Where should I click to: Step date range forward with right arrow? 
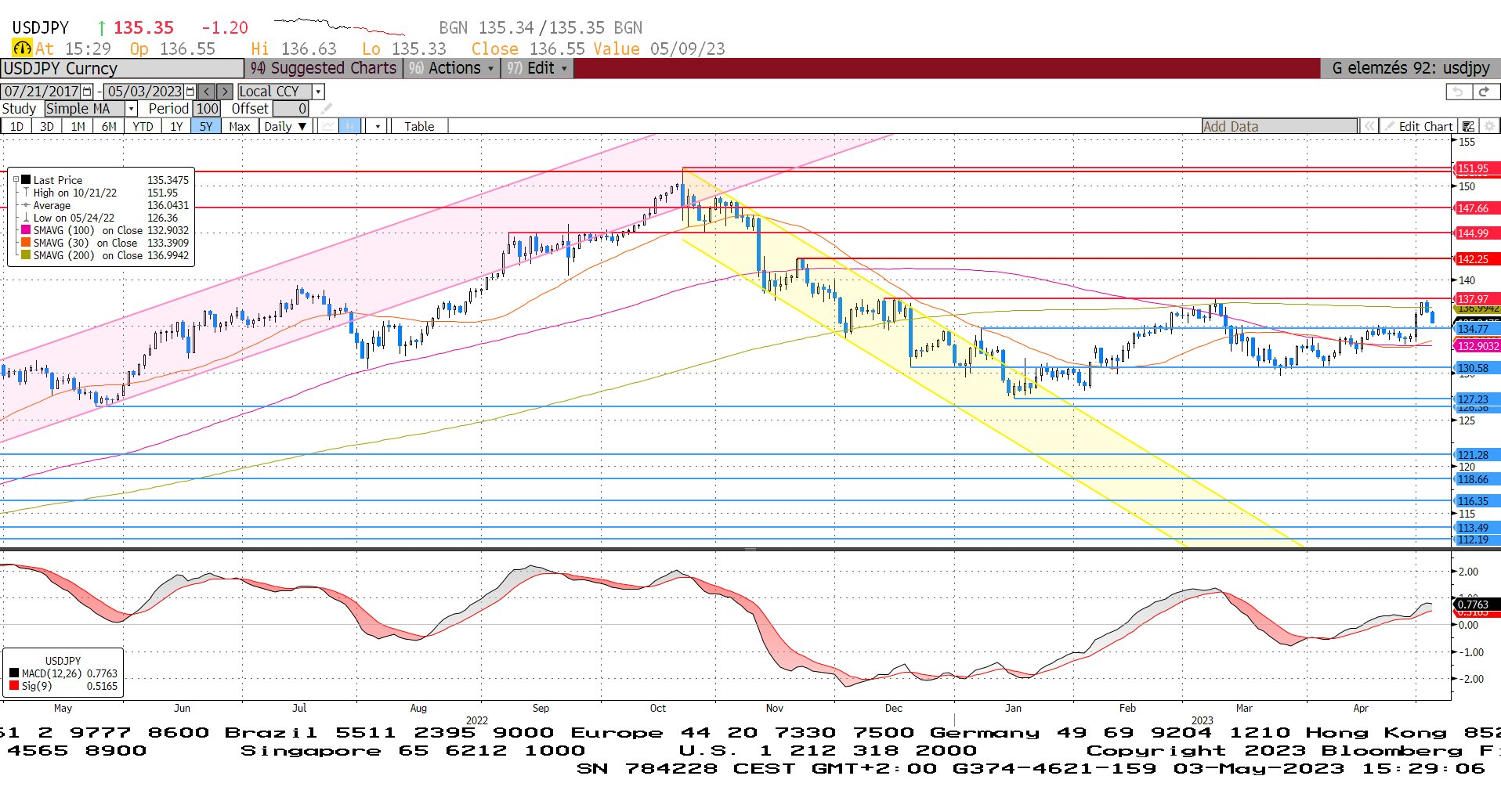[x=225, y=92]
